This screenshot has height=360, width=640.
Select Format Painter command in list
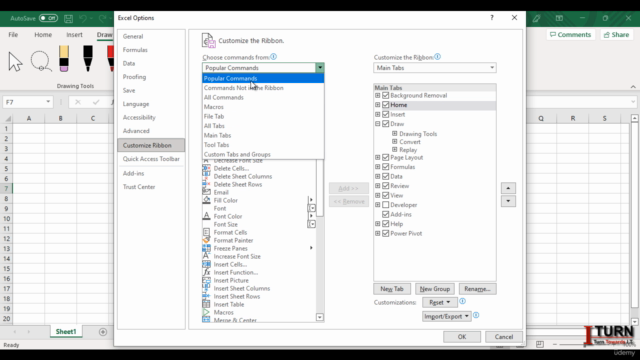tap(233, 240)
